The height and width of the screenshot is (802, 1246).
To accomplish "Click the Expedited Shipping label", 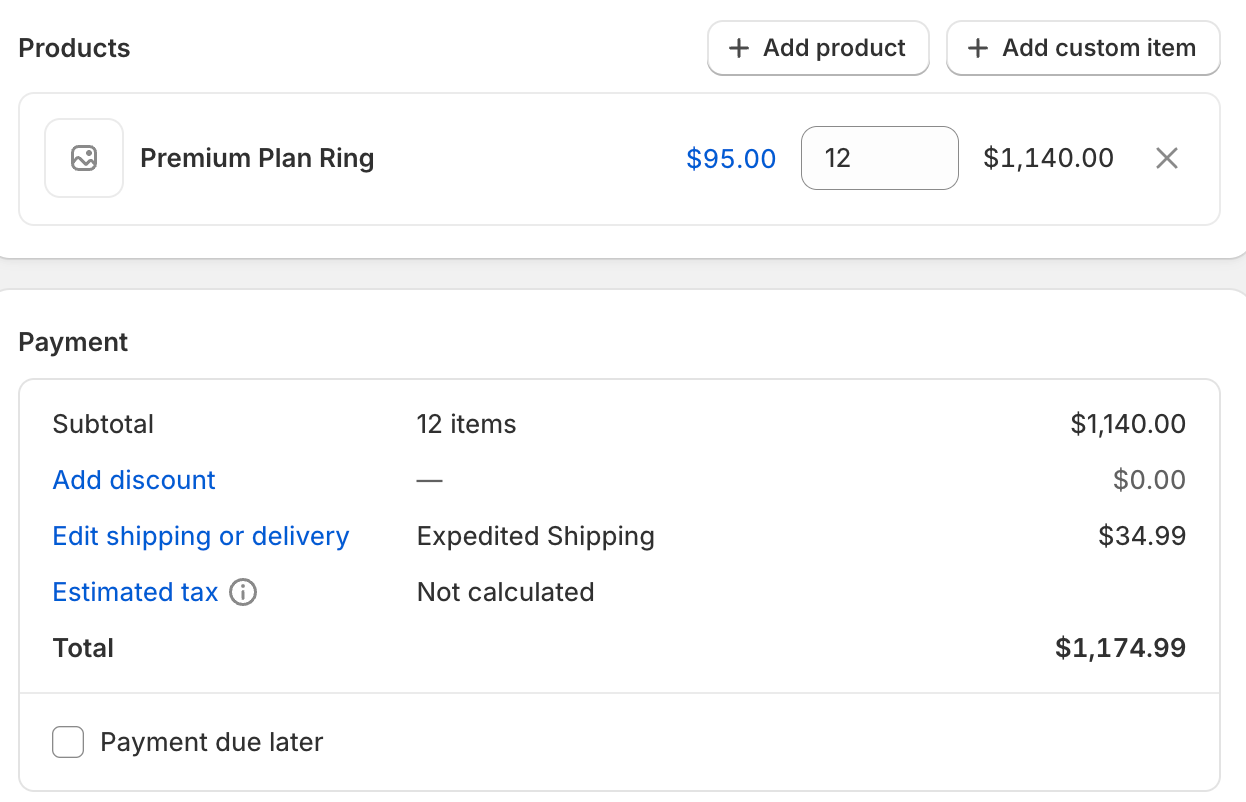I will (x=536, y=536).
